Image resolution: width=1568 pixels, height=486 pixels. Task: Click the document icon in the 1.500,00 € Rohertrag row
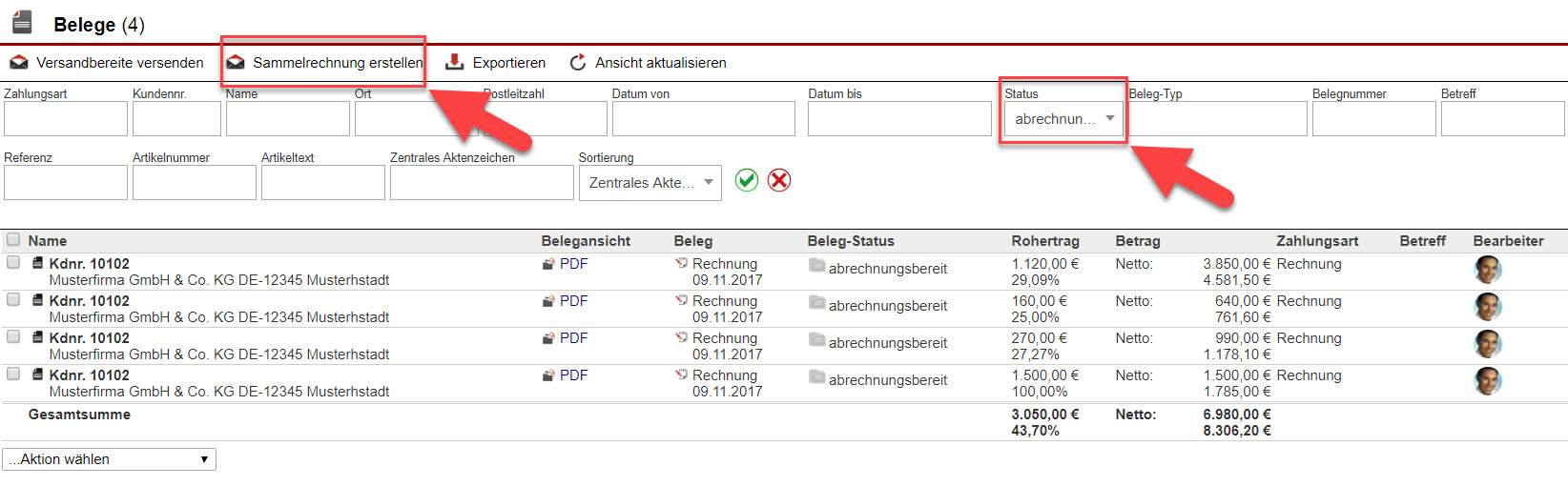(x=37, y=375)
